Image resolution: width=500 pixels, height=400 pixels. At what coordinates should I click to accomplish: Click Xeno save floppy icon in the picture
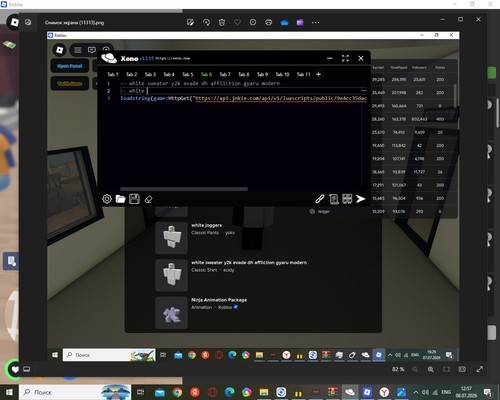134,199
